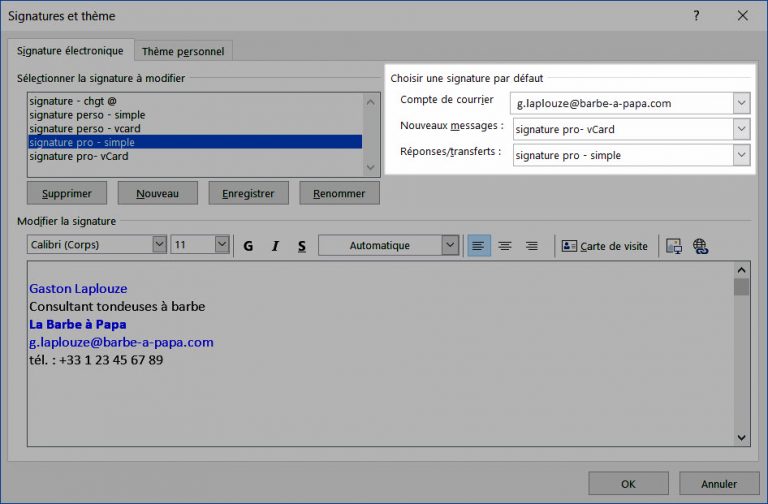Screen dimensions: 768x504
Task: Center the signature text
Action: coord(505,246)
